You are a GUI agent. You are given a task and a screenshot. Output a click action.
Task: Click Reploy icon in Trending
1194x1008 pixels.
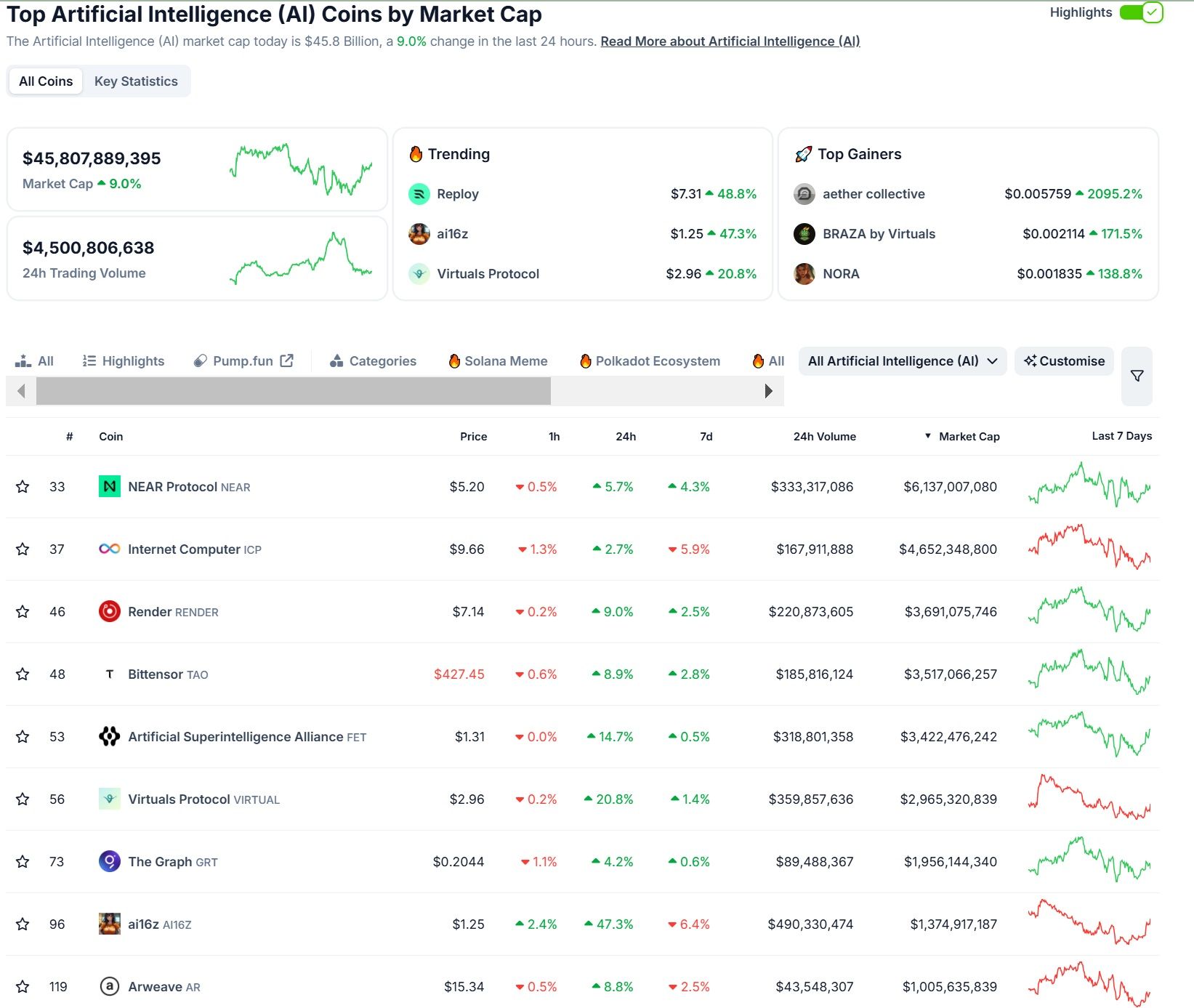tap(419, 194)
